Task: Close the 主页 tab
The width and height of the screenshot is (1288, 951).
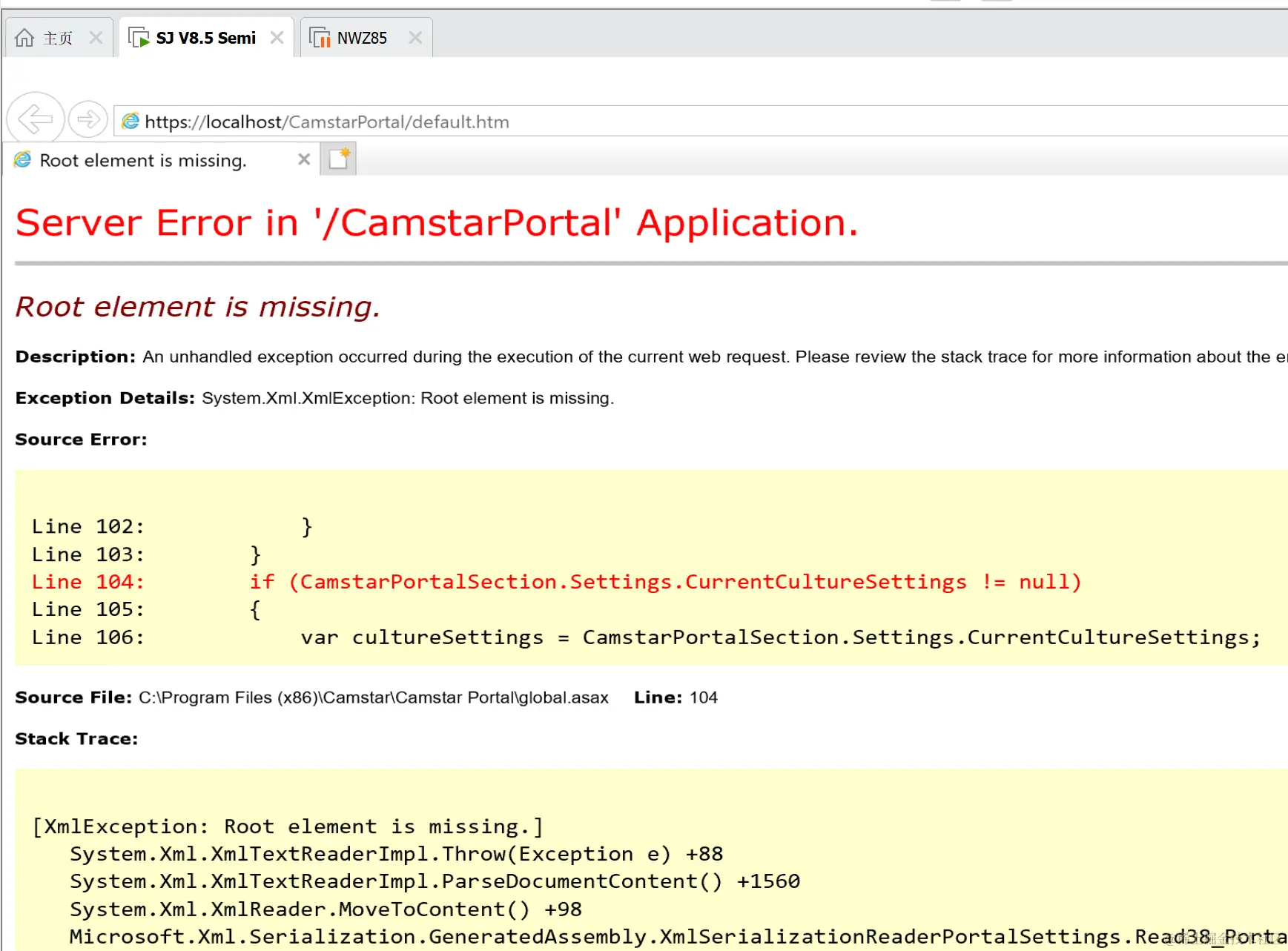Action: [96, 37]
